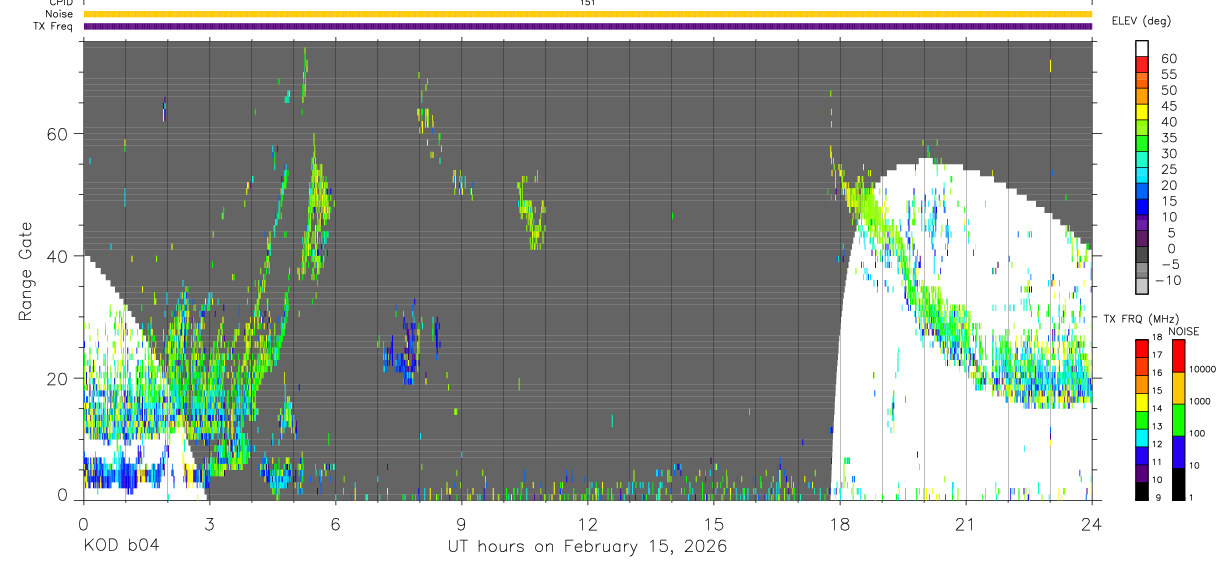Click the 'NOISE' legend title at right

(1184, 332)
